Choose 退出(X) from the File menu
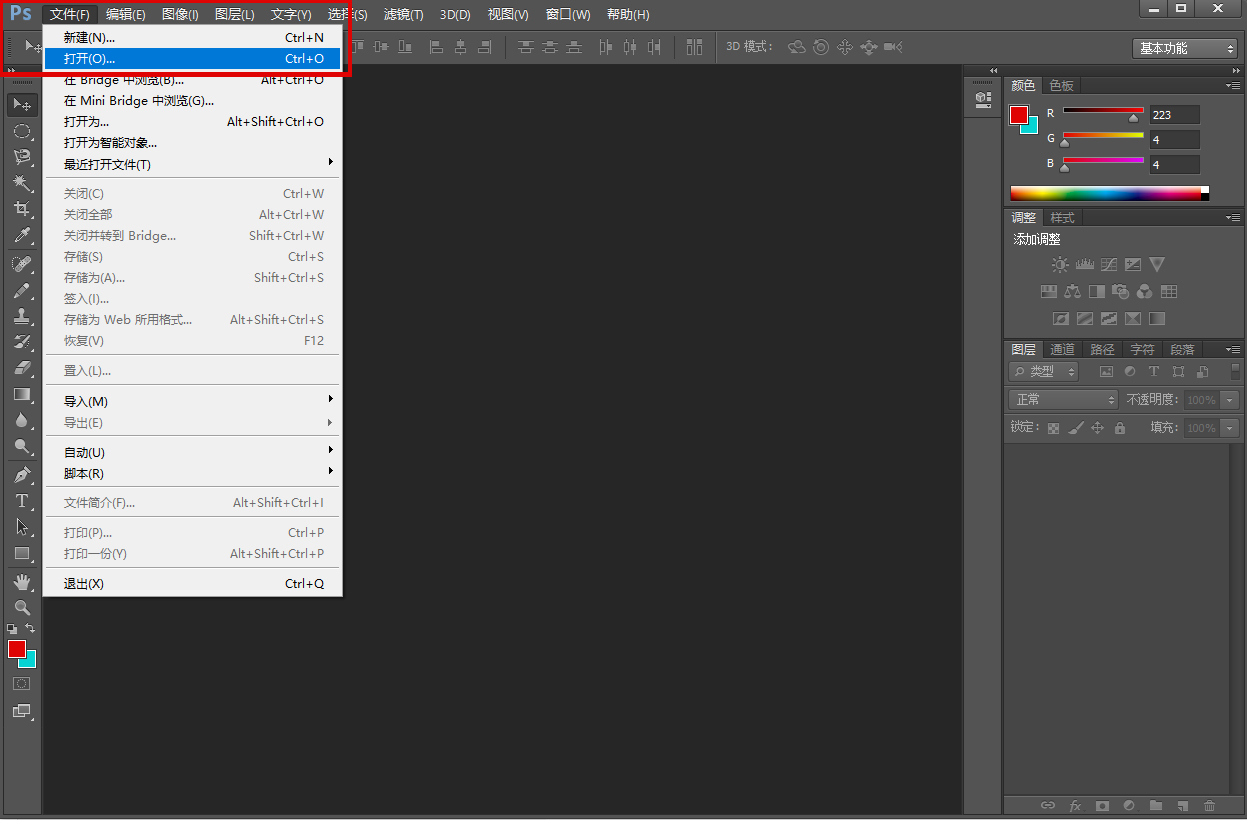1247x820 pixels. point(193,584)
